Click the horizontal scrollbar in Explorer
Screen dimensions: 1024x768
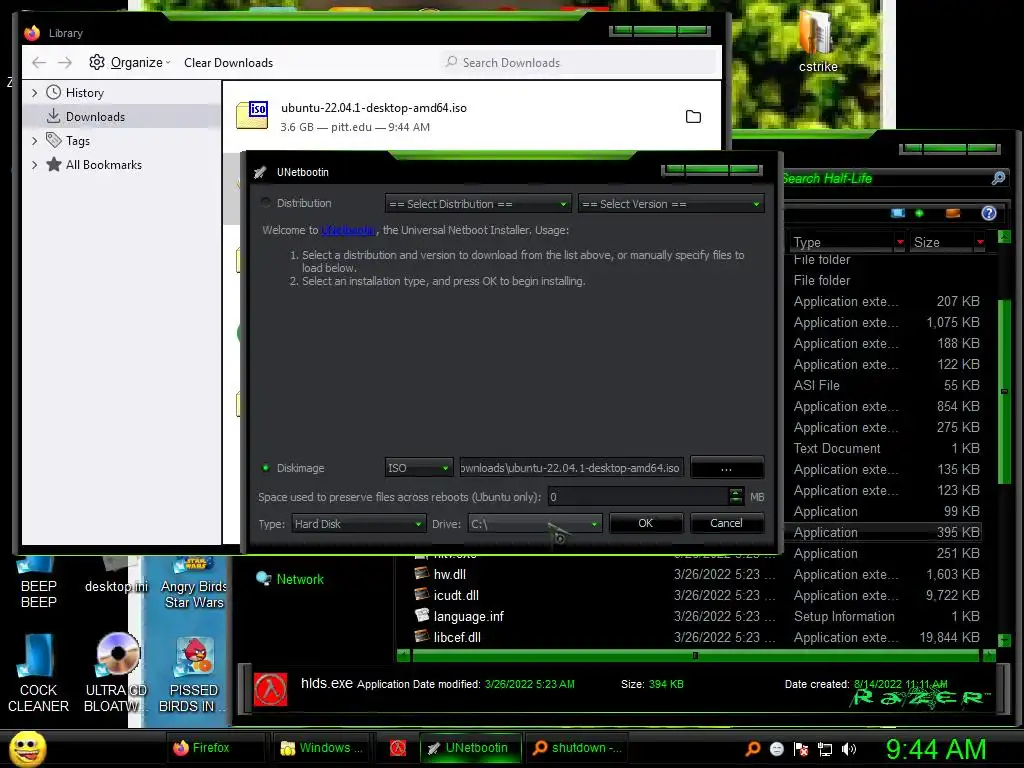click(696, 655)
